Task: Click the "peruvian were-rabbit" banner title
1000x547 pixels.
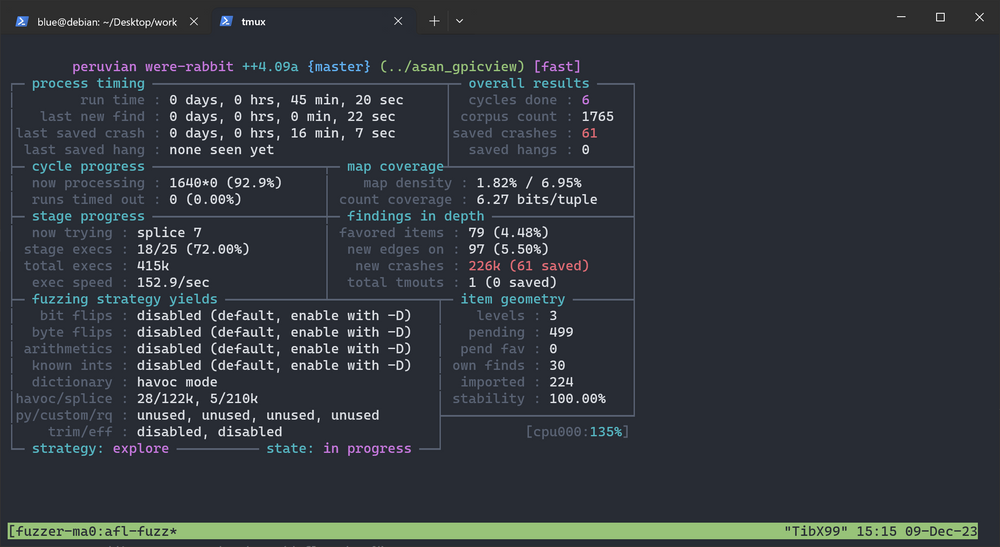Action: coord(153,67)
